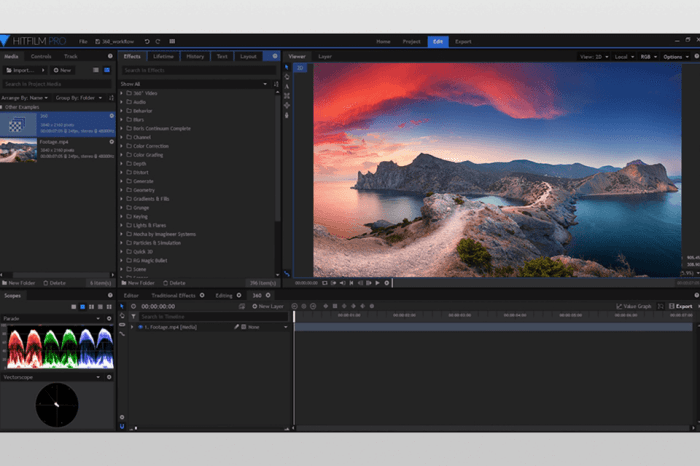Open the File menu
Screen dimensions: 700x466
(x=83, y=42)
